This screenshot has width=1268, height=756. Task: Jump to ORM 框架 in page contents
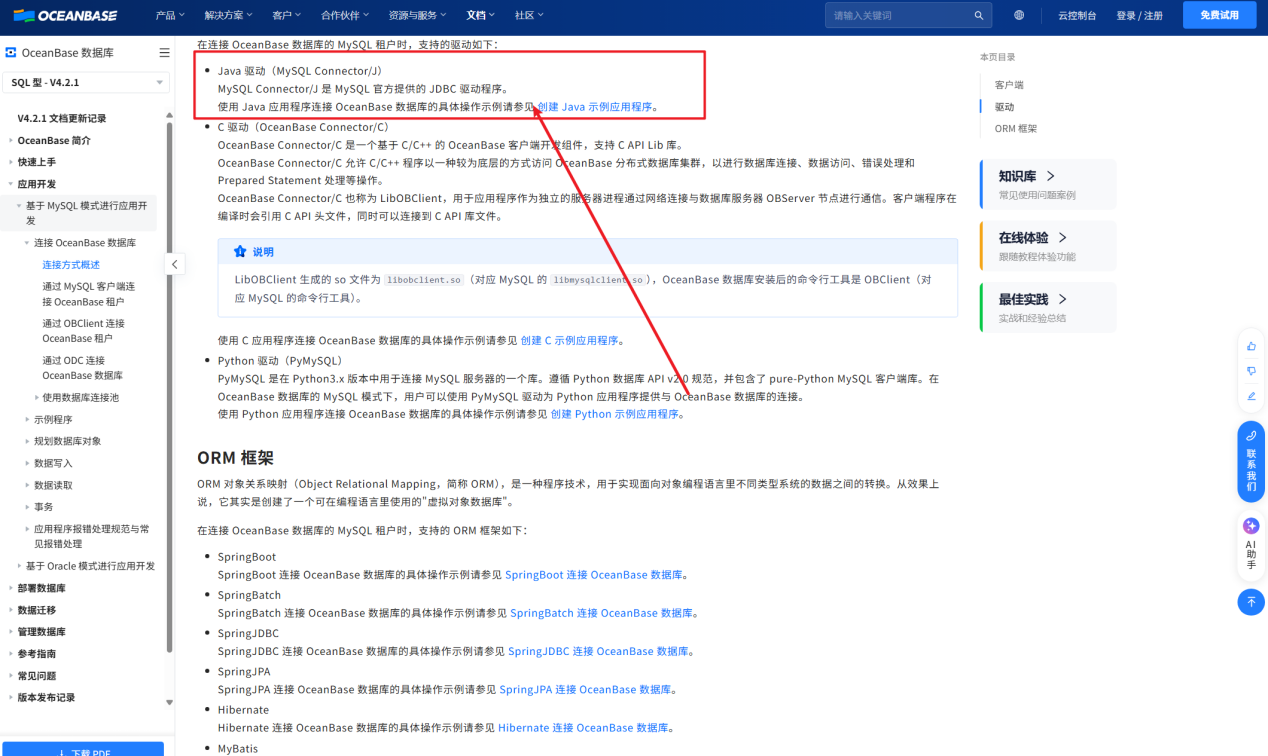tap(1015, 129)
